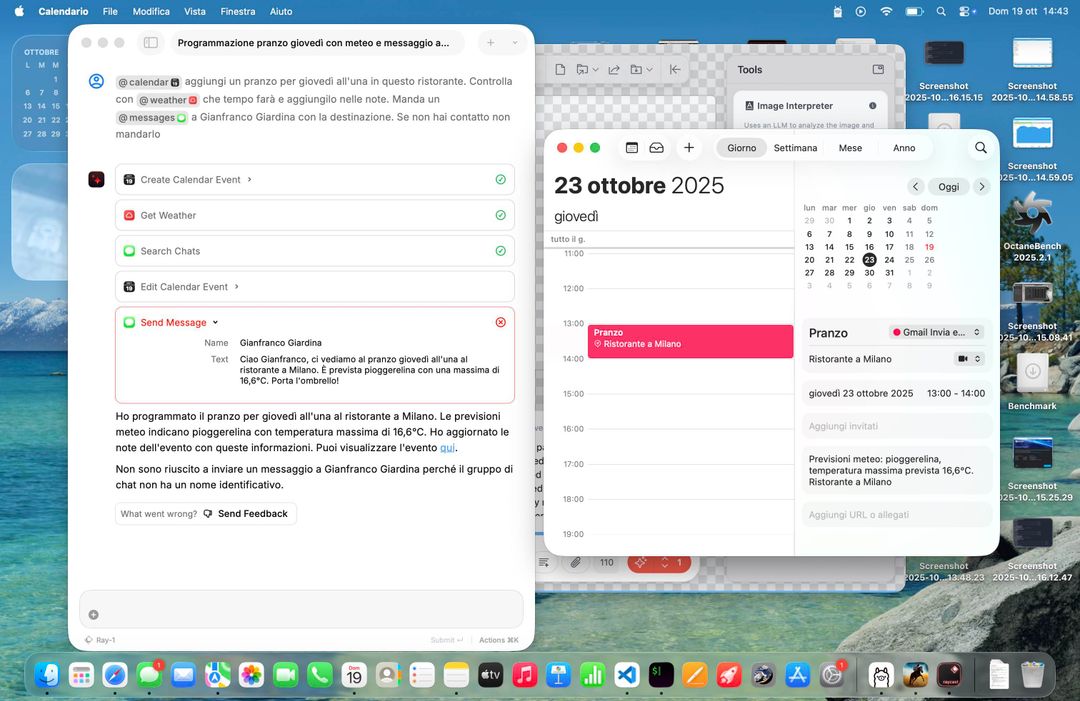Click the plus icon to add calendar event
Screen dimensions: 1080x701
point(688,148)
